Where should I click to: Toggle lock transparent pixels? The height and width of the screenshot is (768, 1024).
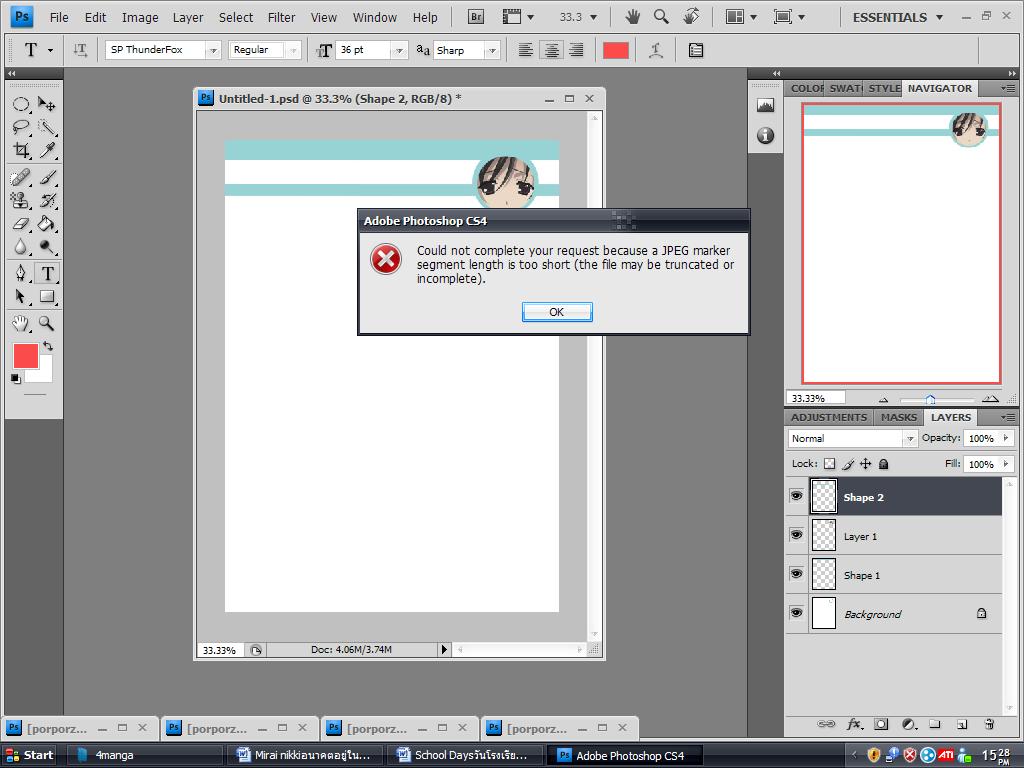click(x=829, y=464)
